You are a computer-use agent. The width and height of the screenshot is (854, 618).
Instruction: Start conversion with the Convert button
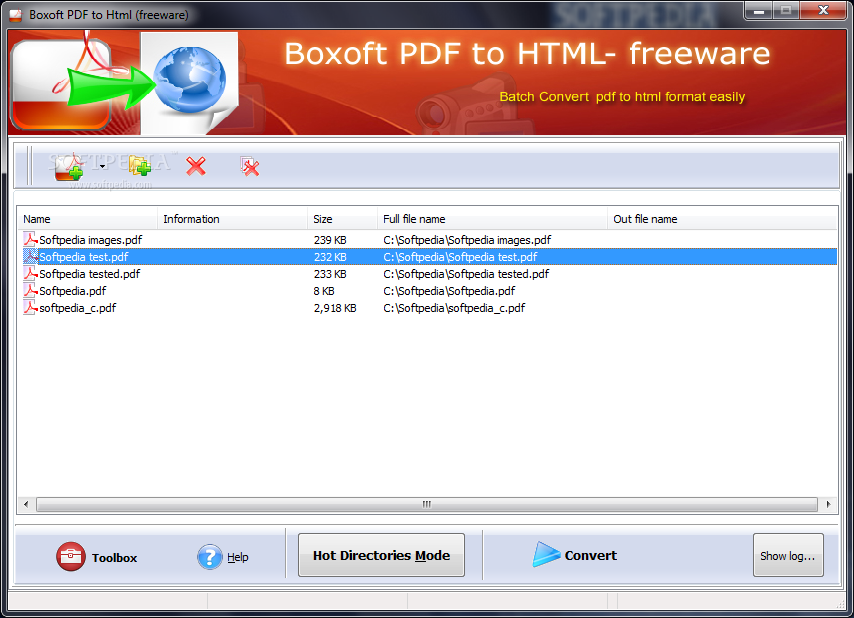tap(575, 555)
